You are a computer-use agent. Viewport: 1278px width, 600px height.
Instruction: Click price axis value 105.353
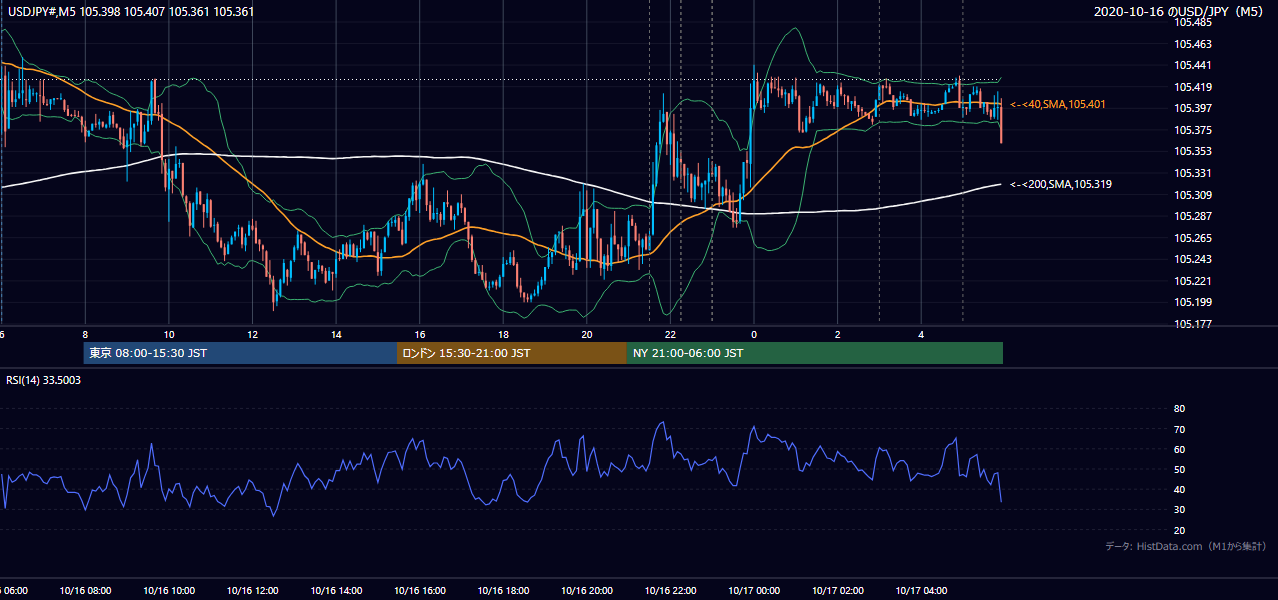(x=1193, y=151)
